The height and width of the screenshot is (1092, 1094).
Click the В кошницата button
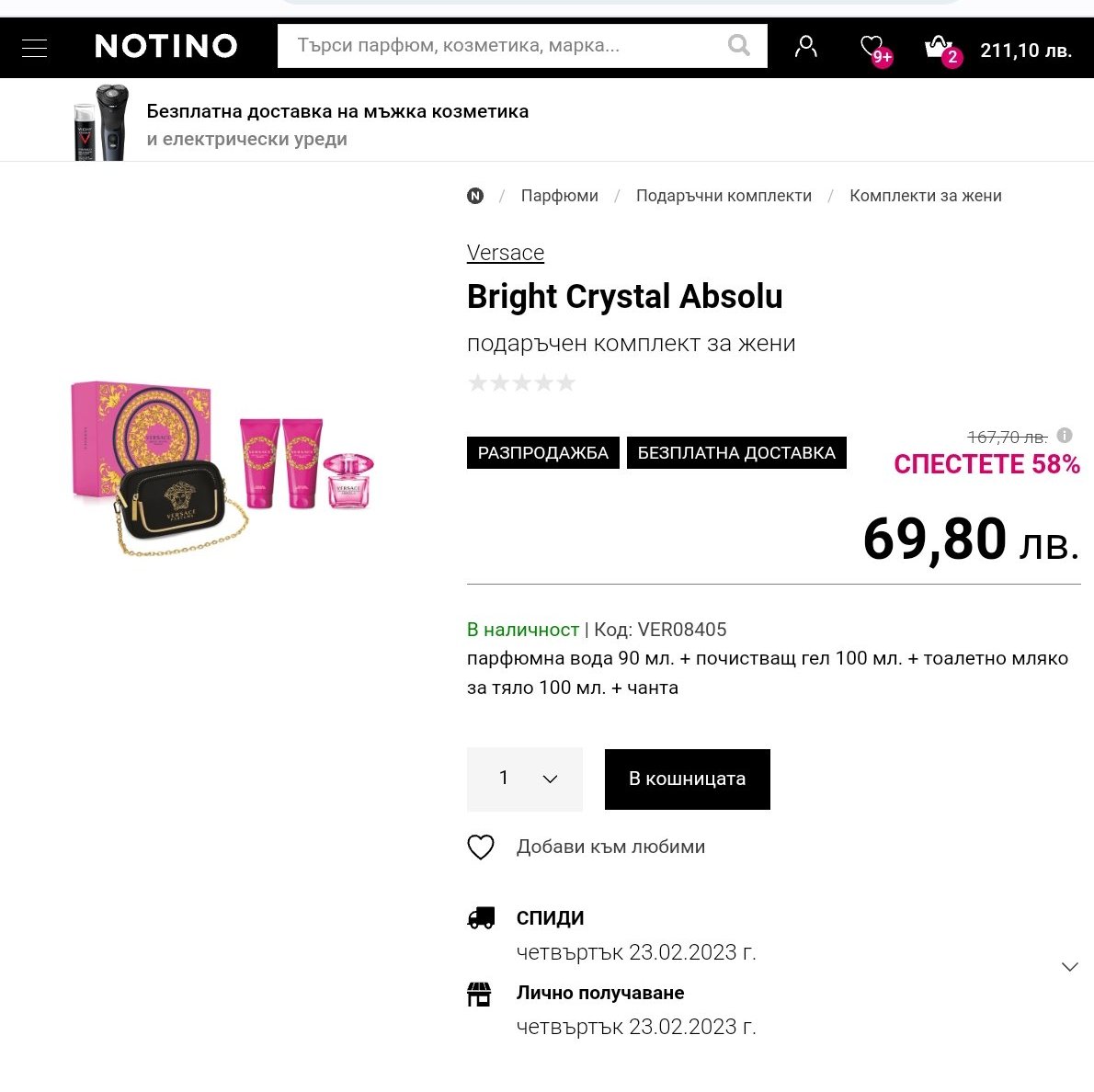point(687,779)
